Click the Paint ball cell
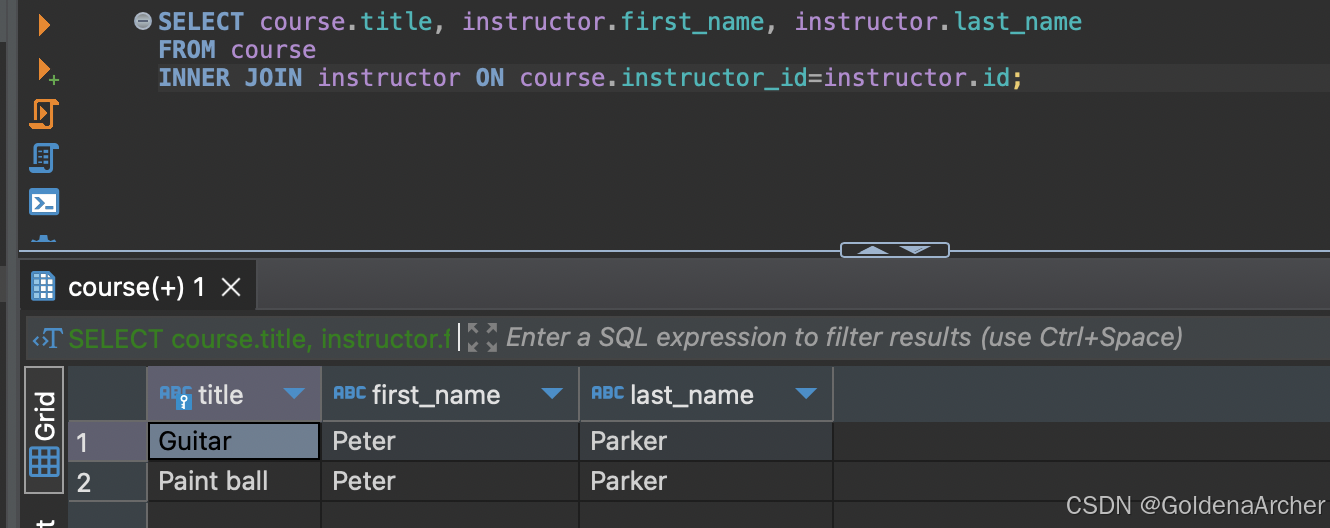The image size is (1330, 528). pyautogui.click(x=234, y=481)
